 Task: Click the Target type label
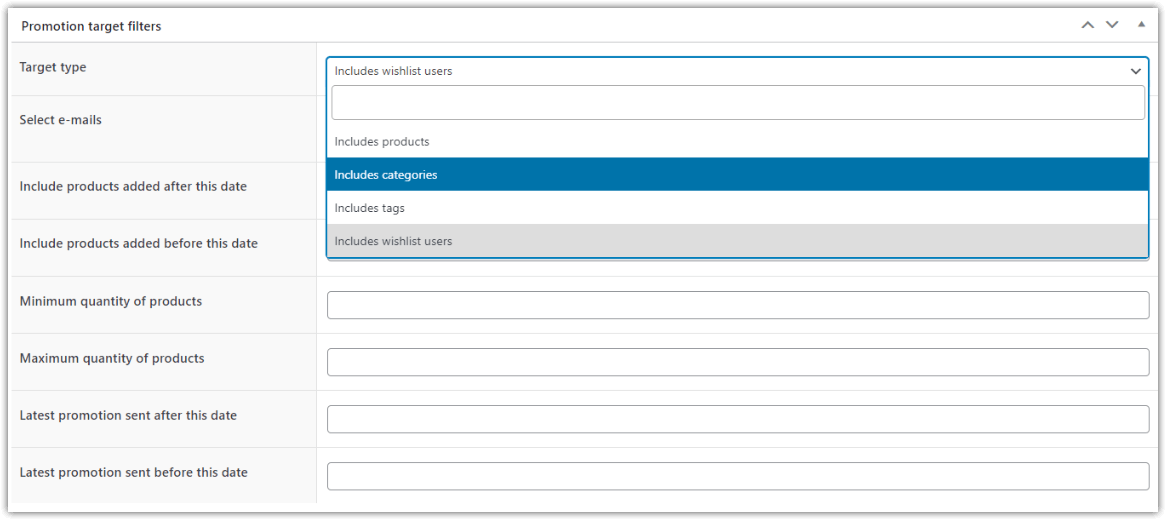click(53, 67)
